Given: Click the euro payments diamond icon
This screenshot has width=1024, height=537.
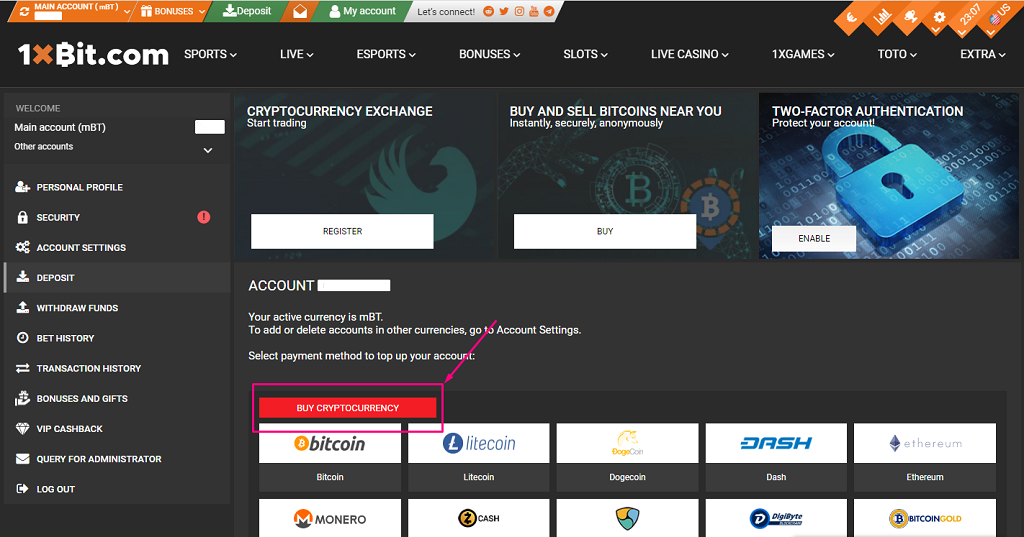Looking at the screenshot, I should coord(852,18).
